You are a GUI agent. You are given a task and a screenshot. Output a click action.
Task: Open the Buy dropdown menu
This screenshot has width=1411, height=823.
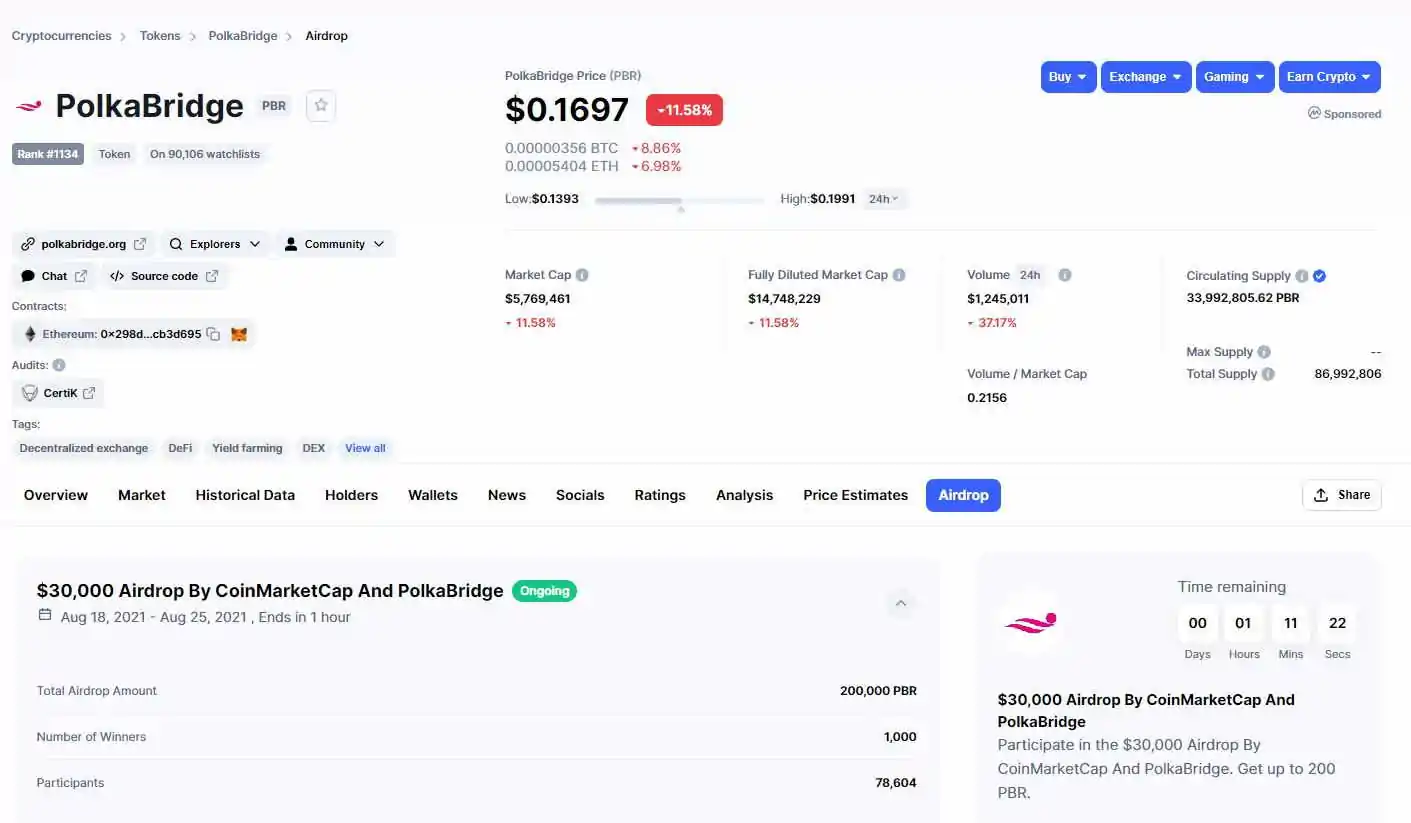click(x=1068, y=77)
